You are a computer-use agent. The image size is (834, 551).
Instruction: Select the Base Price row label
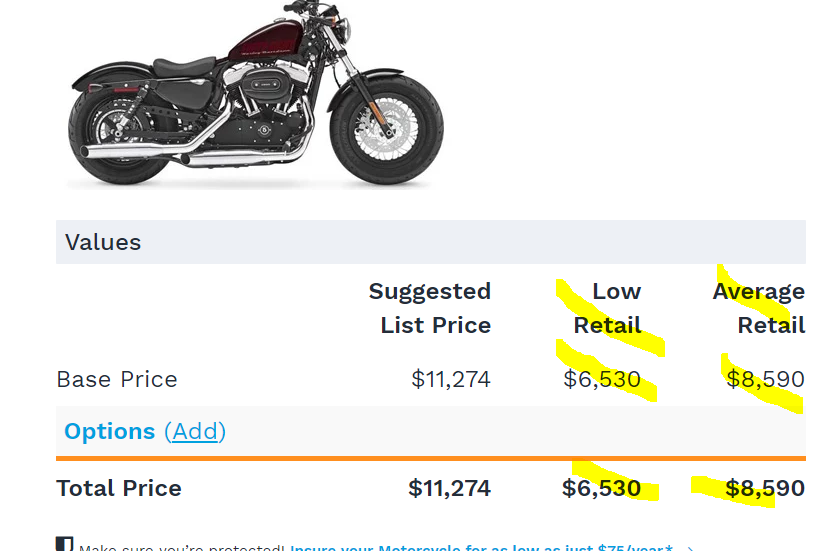tap(117, 379)
